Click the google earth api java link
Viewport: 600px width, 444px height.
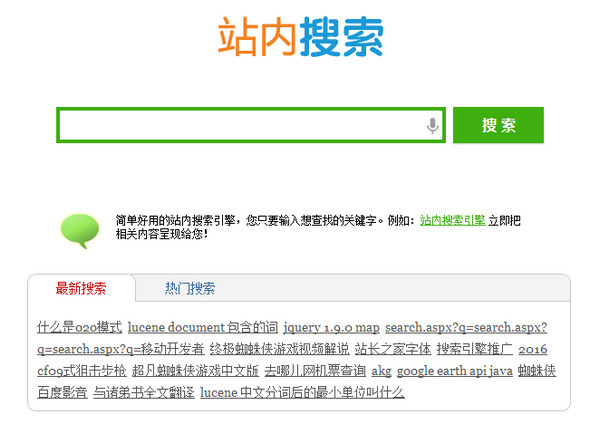click(x=454, y=371)
